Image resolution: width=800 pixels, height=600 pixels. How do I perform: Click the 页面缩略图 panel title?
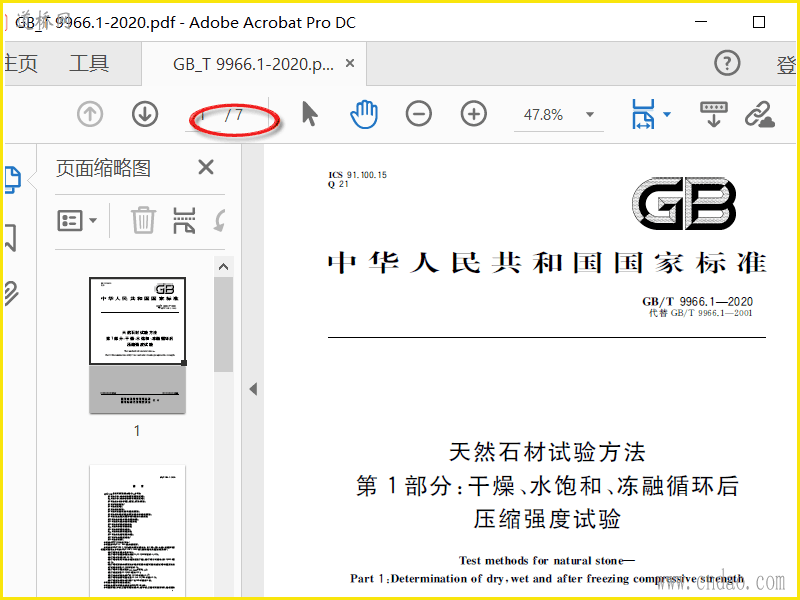coord(104,168)
